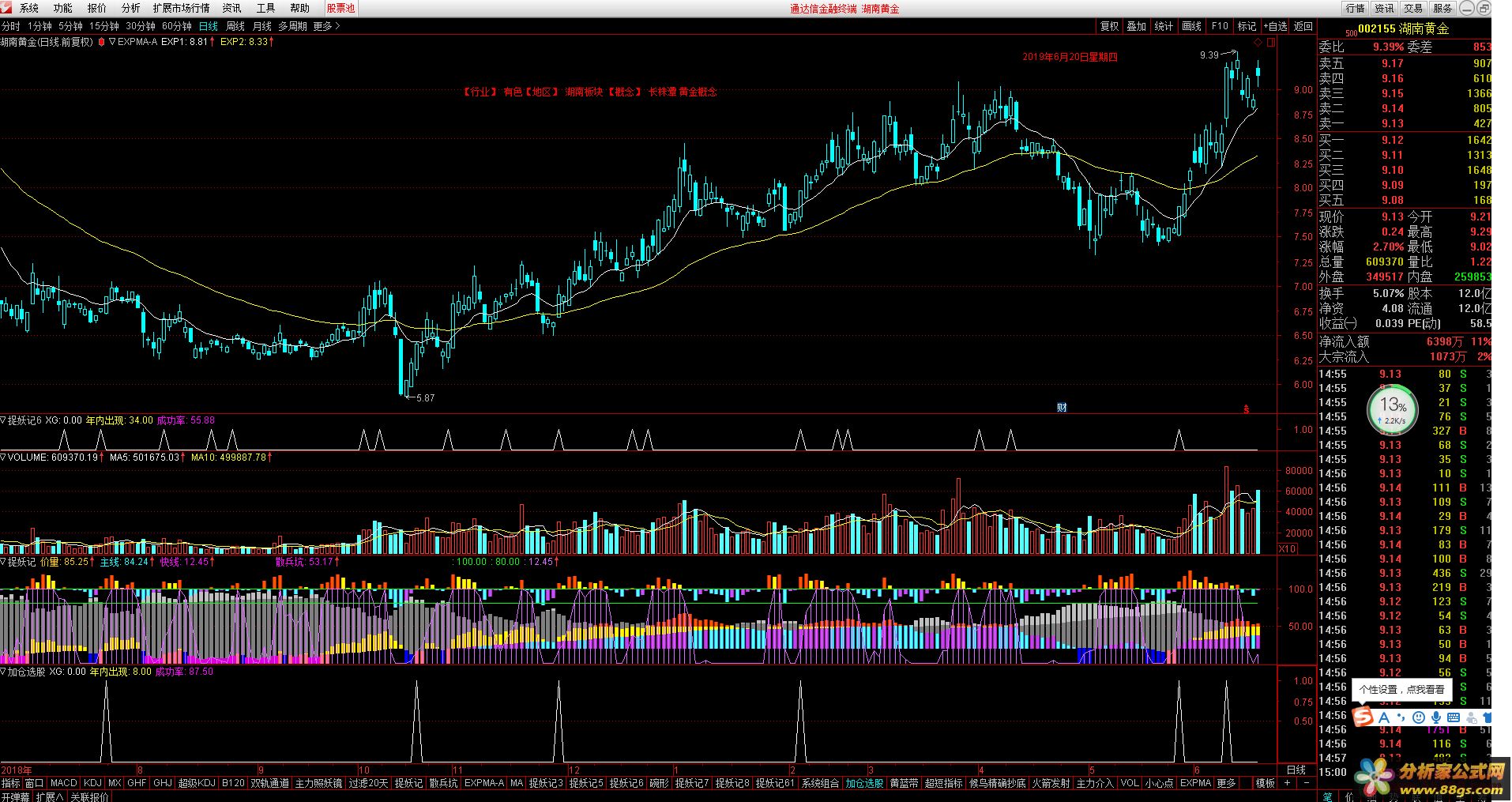
Task: Click the diamond icon at chart top-right
Action: tap(1258, 43)
